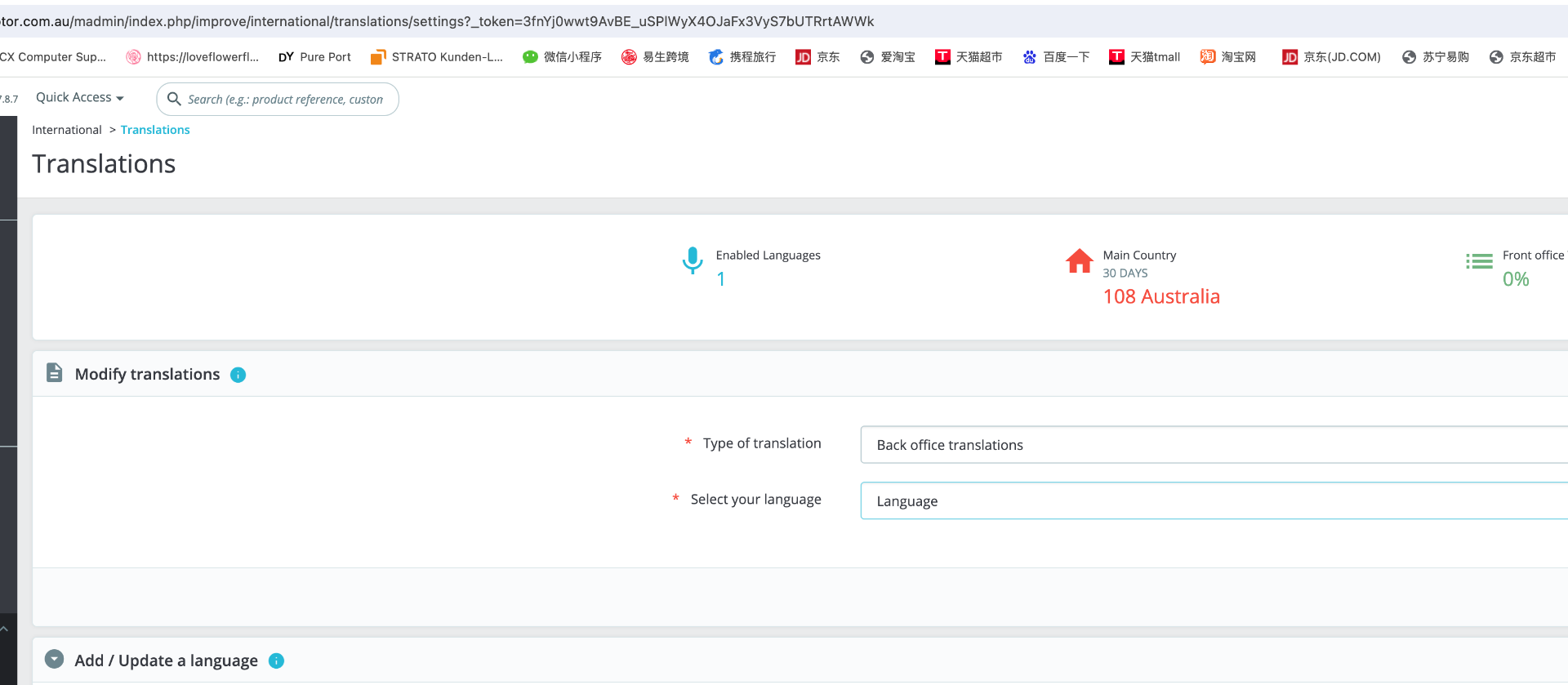The width and height of the screenshot is (1568, 685).
Task: Click the sidebar collapse chevron at bottom left
Action: [x=4, y=629]
